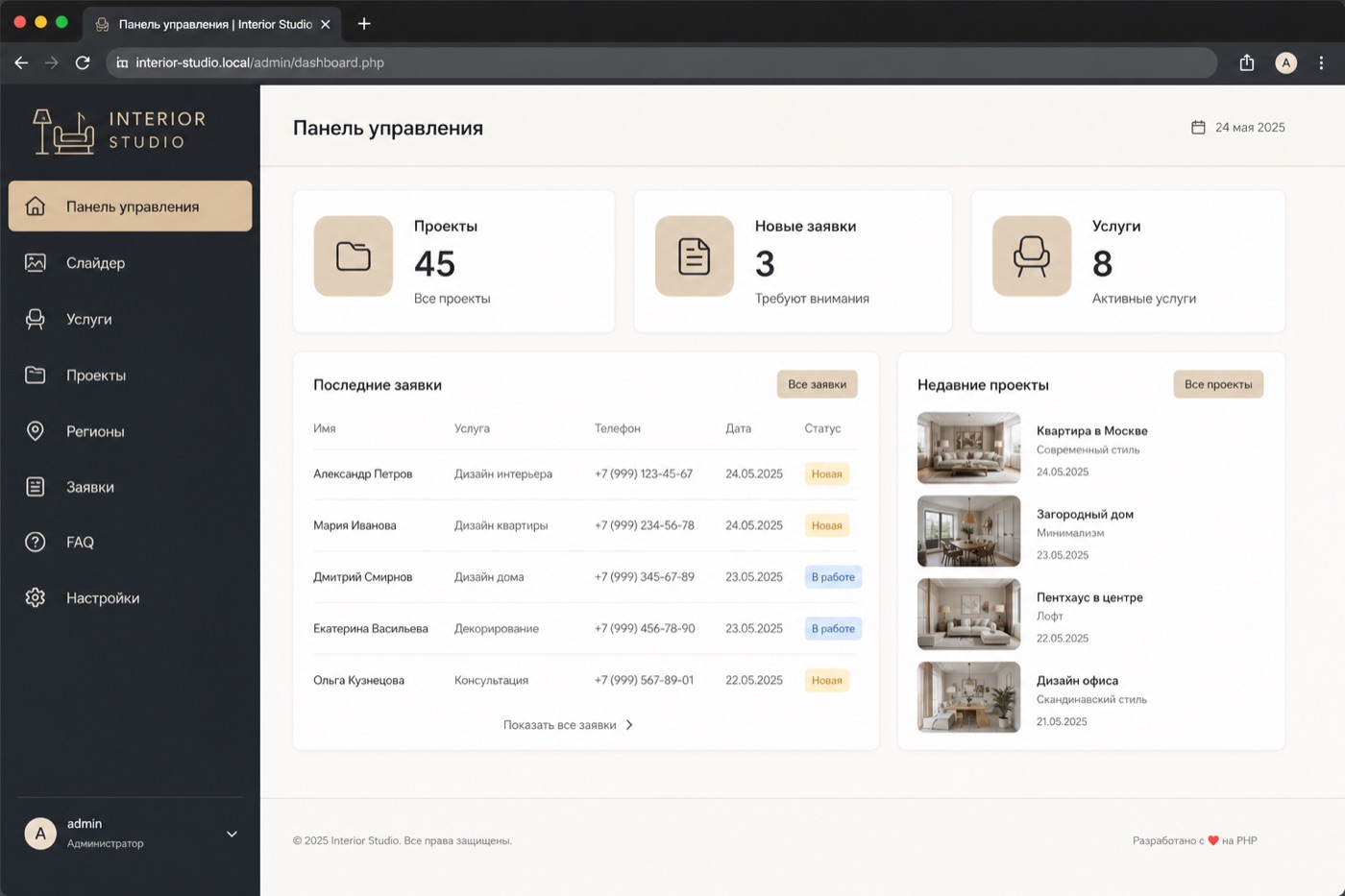Click the calendar icon beside 24 мая 2025
Viewport: 1345px width, 896px height.
tap(1198, 127)
